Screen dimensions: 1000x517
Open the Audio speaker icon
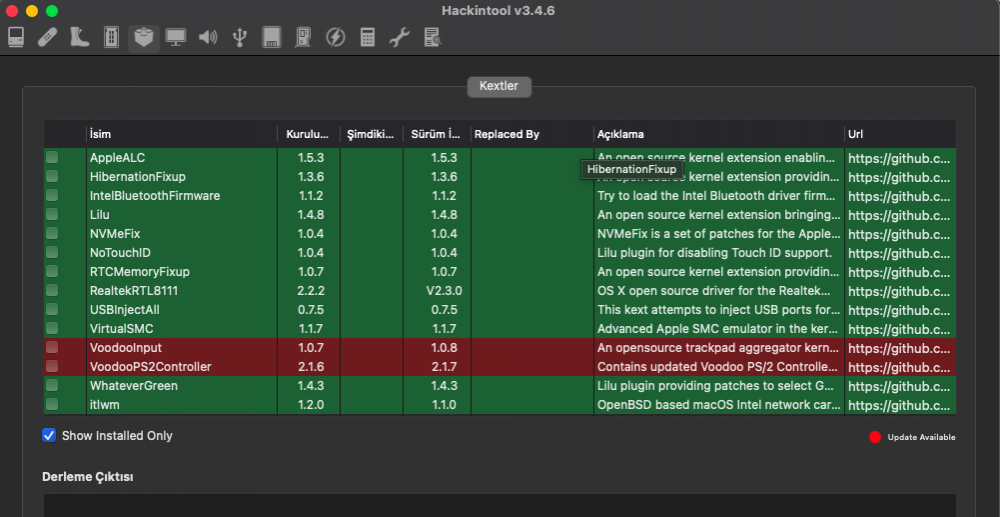(208, 38)
